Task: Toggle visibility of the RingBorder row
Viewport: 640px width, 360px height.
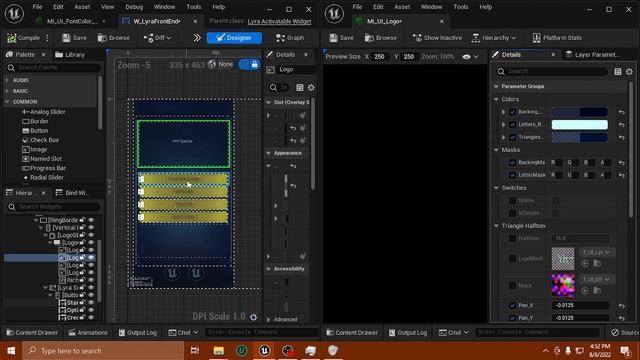Action: pyautogui.click(x=91, y=220)
